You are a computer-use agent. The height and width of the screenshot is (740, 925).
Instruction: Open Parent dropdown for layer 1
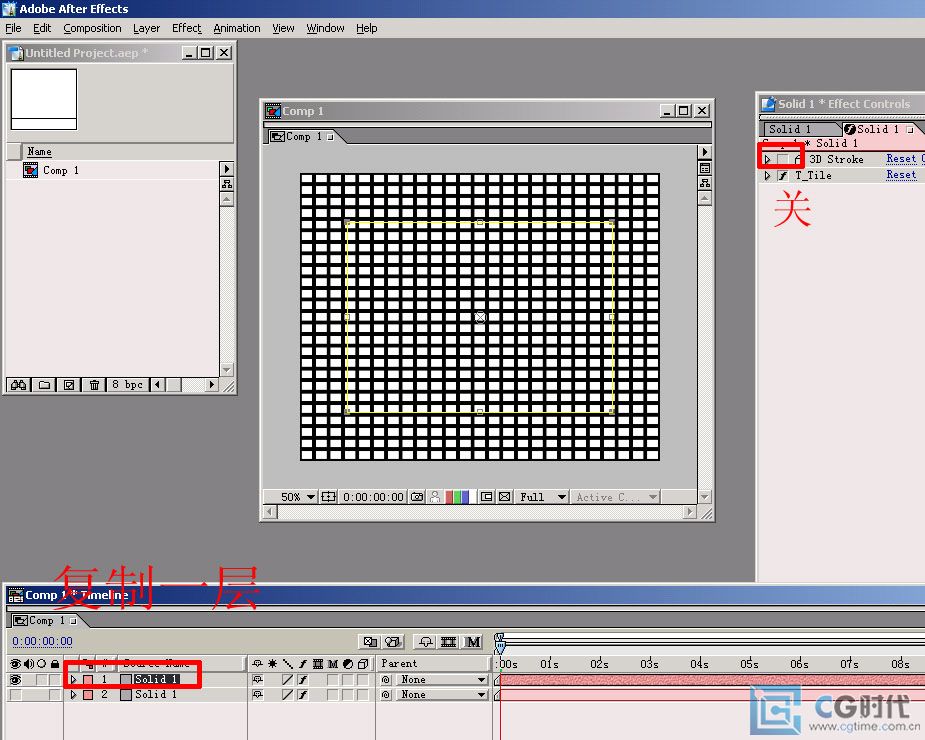coord(441,680)
